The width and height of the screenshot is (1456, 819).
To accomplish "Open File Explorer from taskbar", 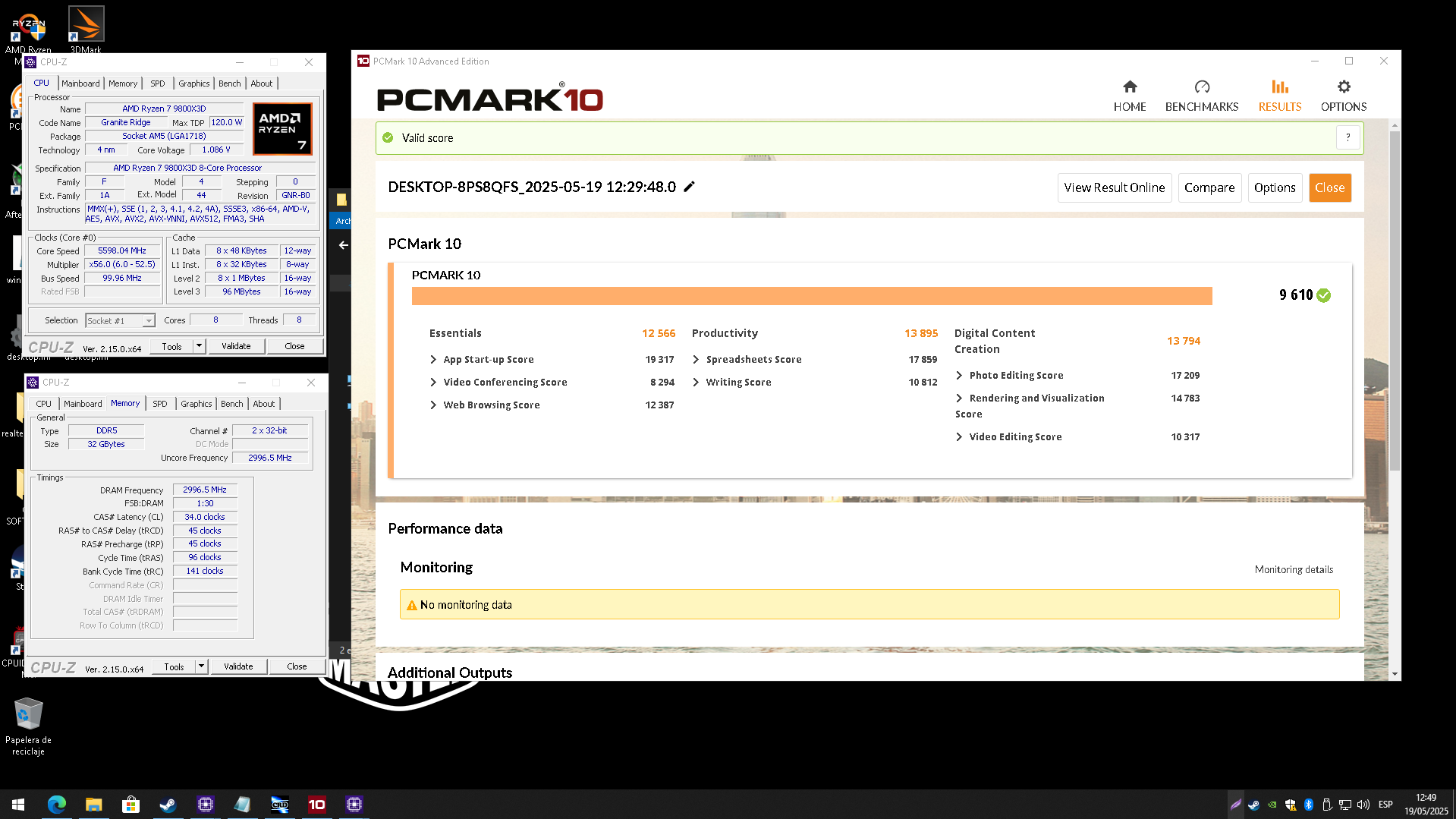I will point(94,804).
